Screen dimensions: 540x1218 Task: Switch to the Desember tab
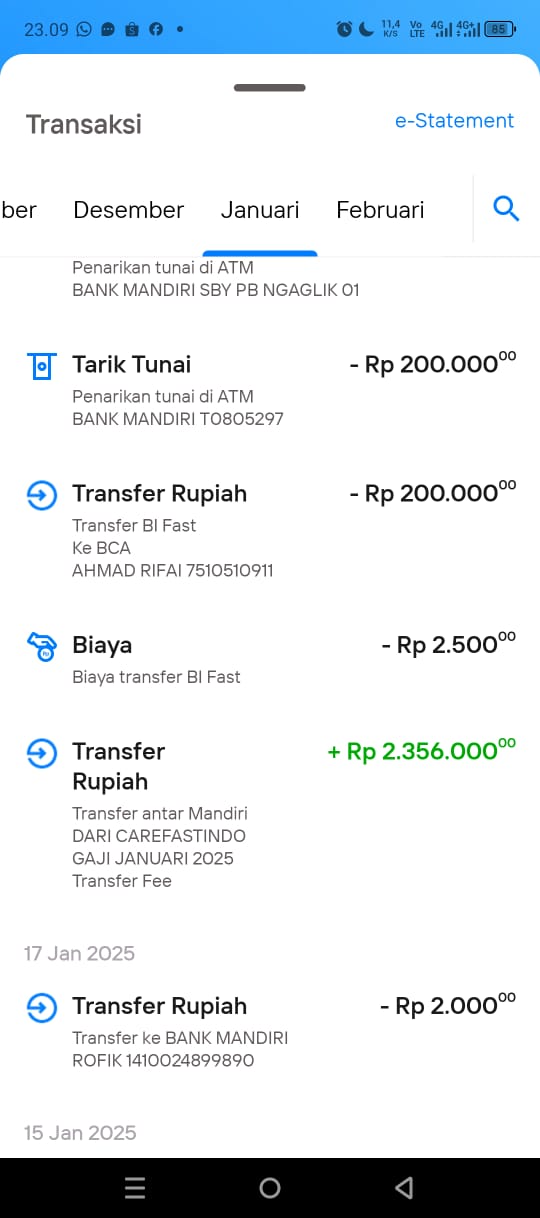pos(129,210)
